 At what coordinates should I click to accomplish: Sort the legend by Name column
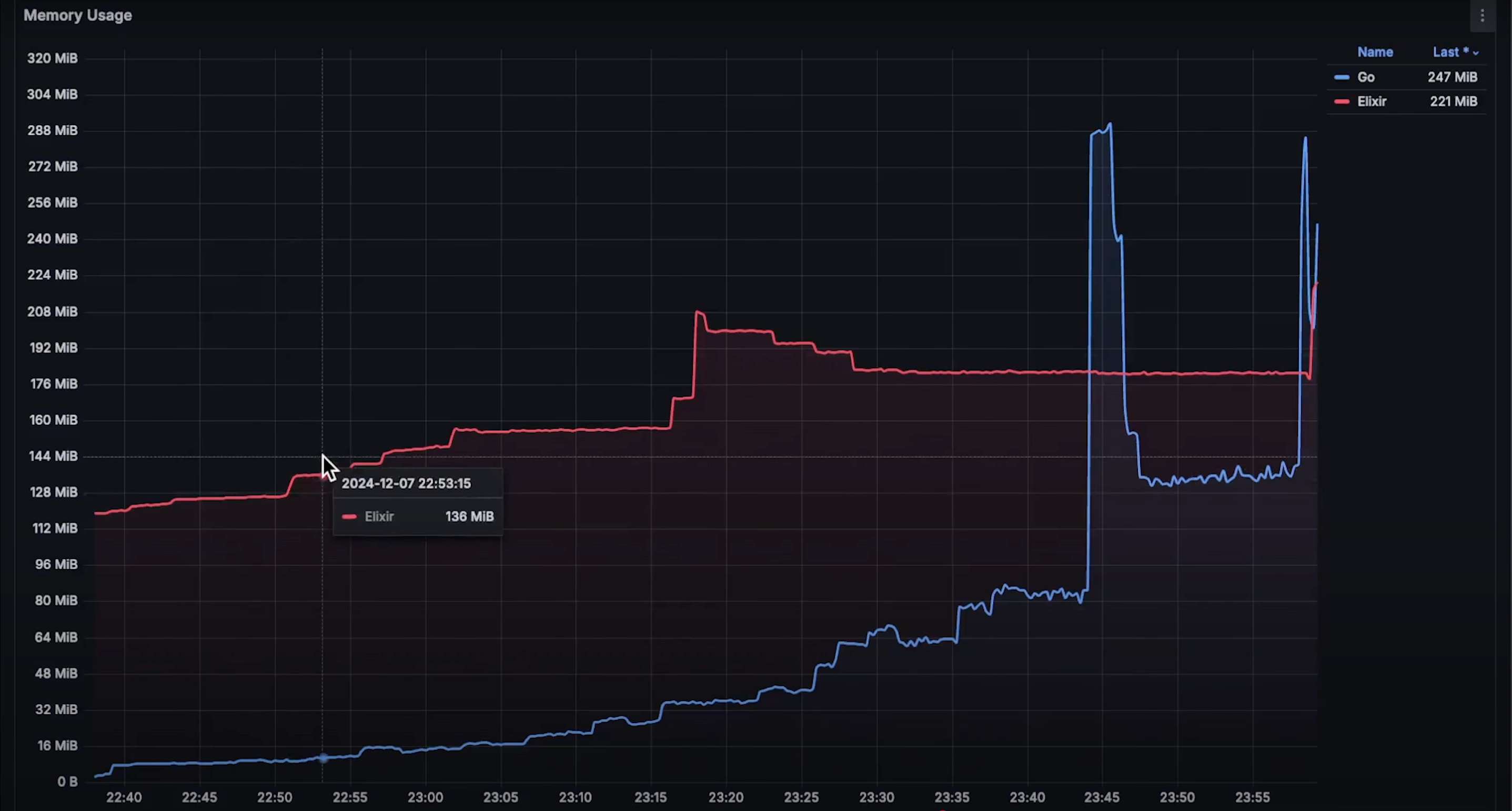point(1375,52)
